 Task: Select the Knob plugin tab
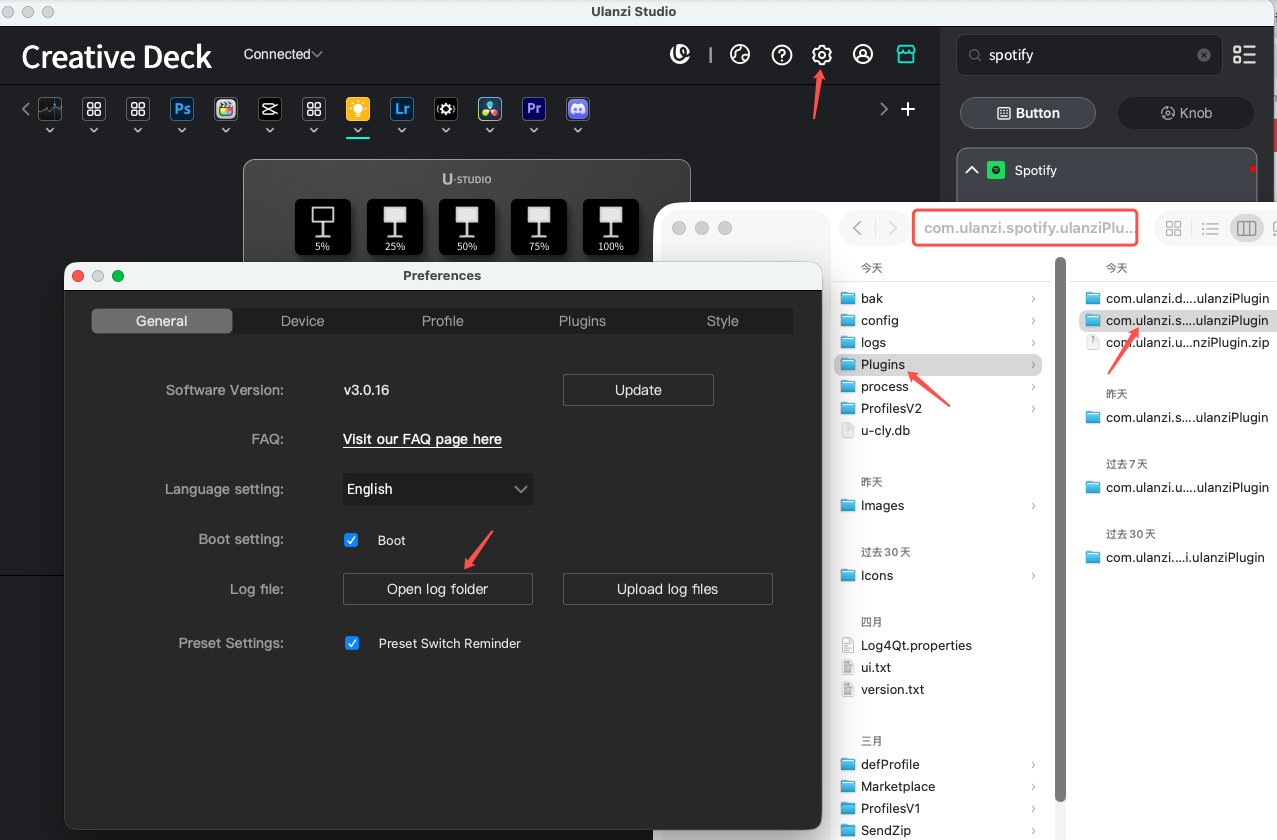[x=1186, y=113]
